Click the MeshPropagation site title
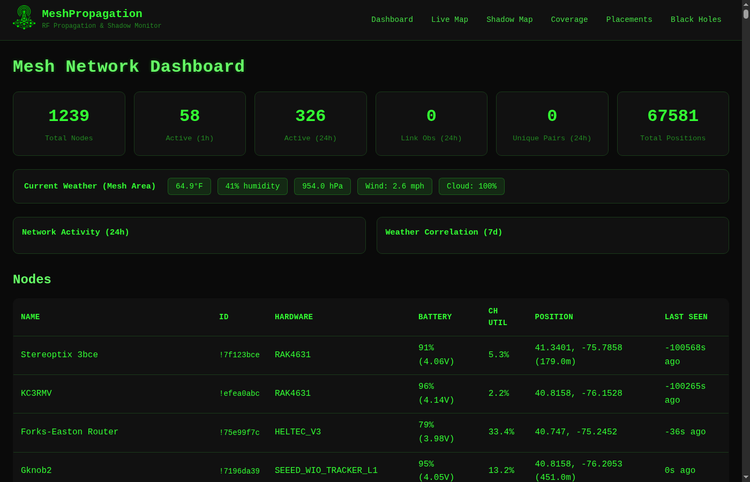 tap(92, 14)
